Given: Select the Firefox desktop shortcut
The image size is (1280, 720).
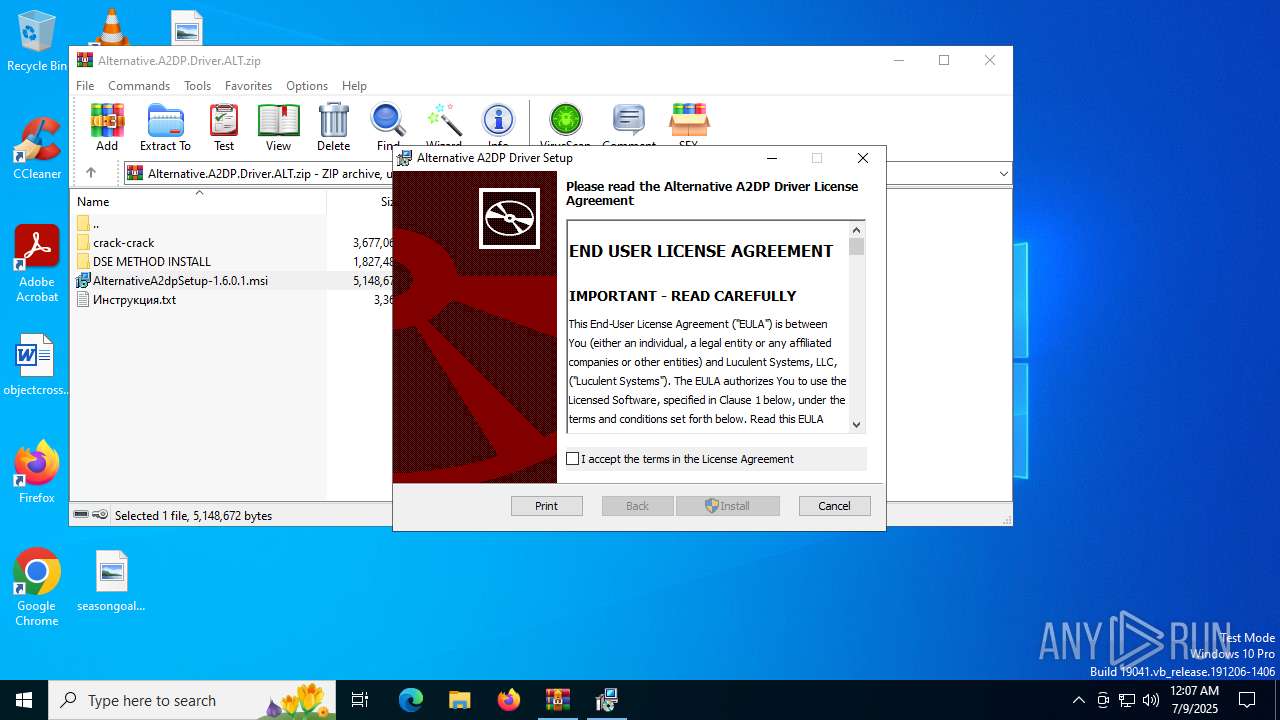Looking at the screenshot, I should (37, 473).
